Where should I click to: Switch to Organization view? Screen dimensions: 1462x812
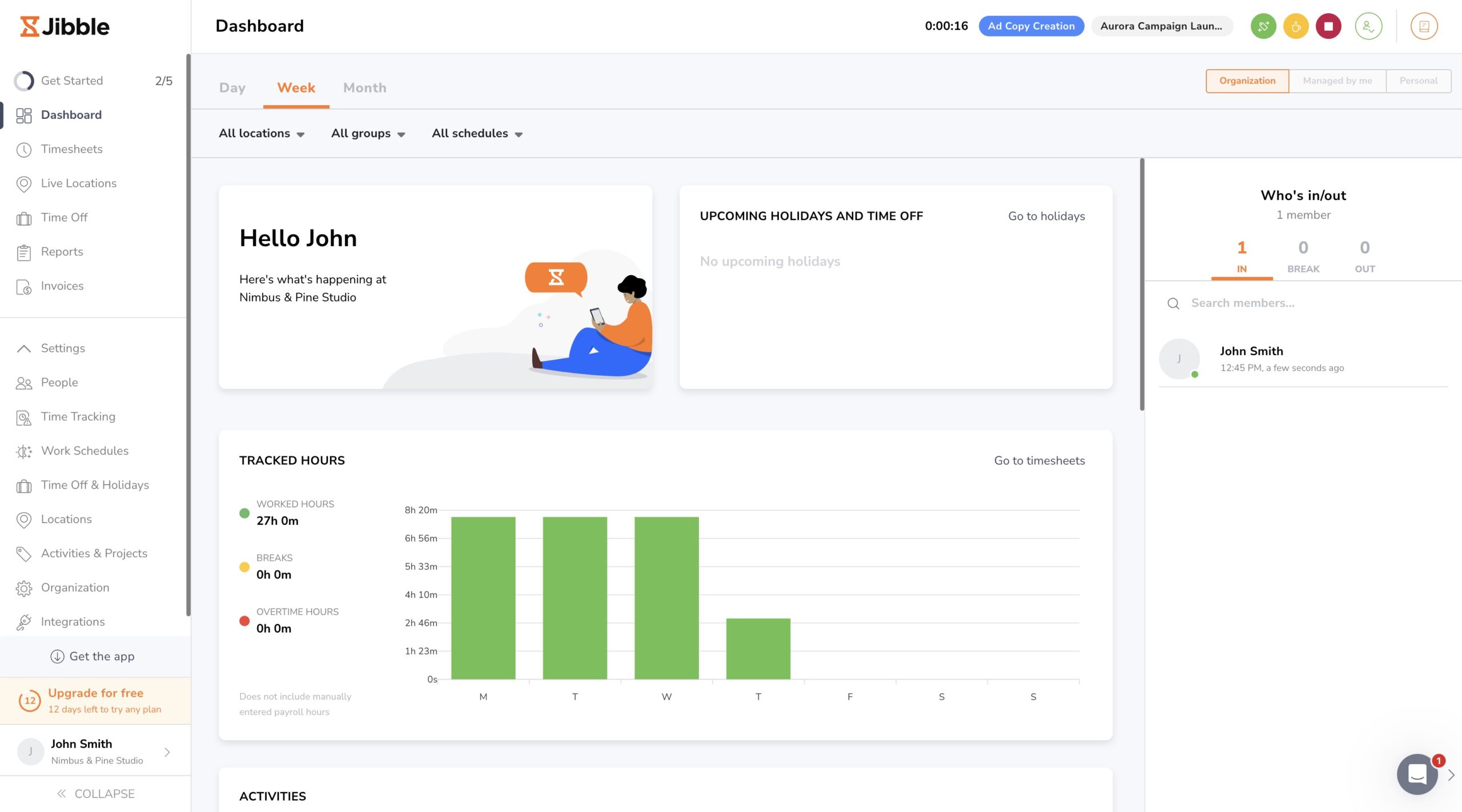(x=1247, y=81)
